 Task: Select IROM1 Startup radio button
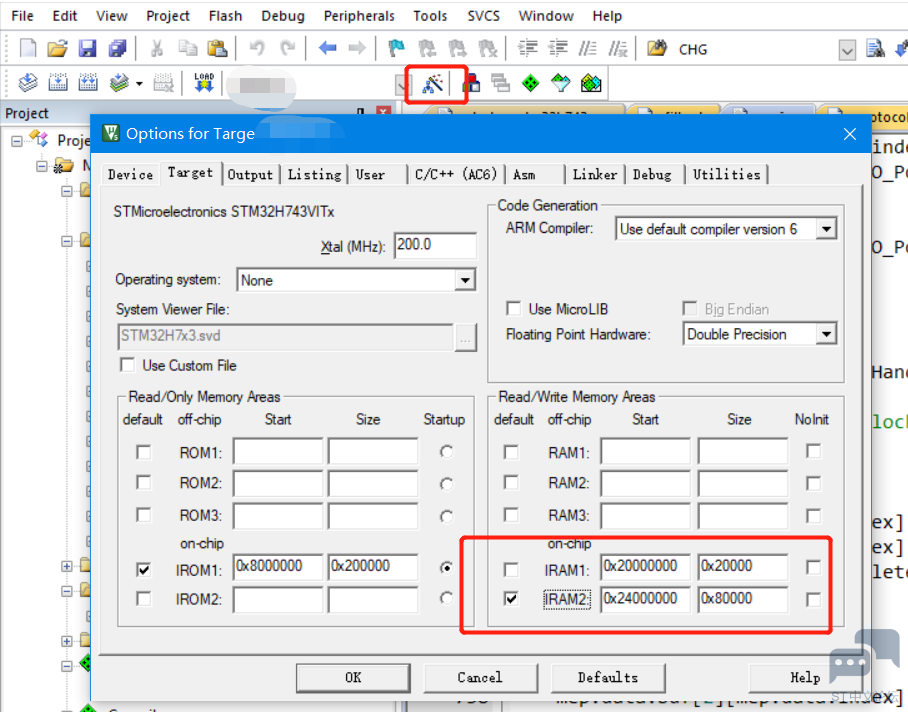(x=446, y=568)
